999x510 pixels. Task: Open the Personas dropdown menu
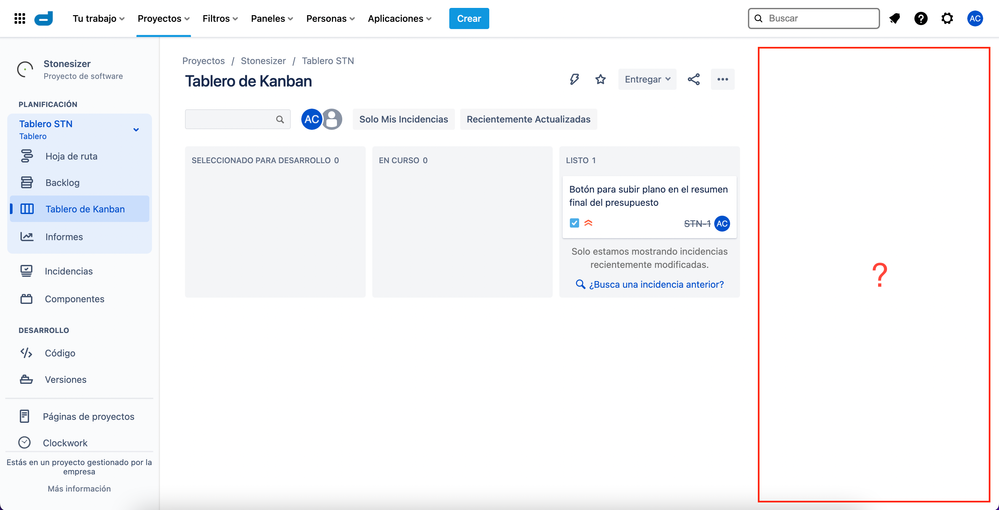331,18
